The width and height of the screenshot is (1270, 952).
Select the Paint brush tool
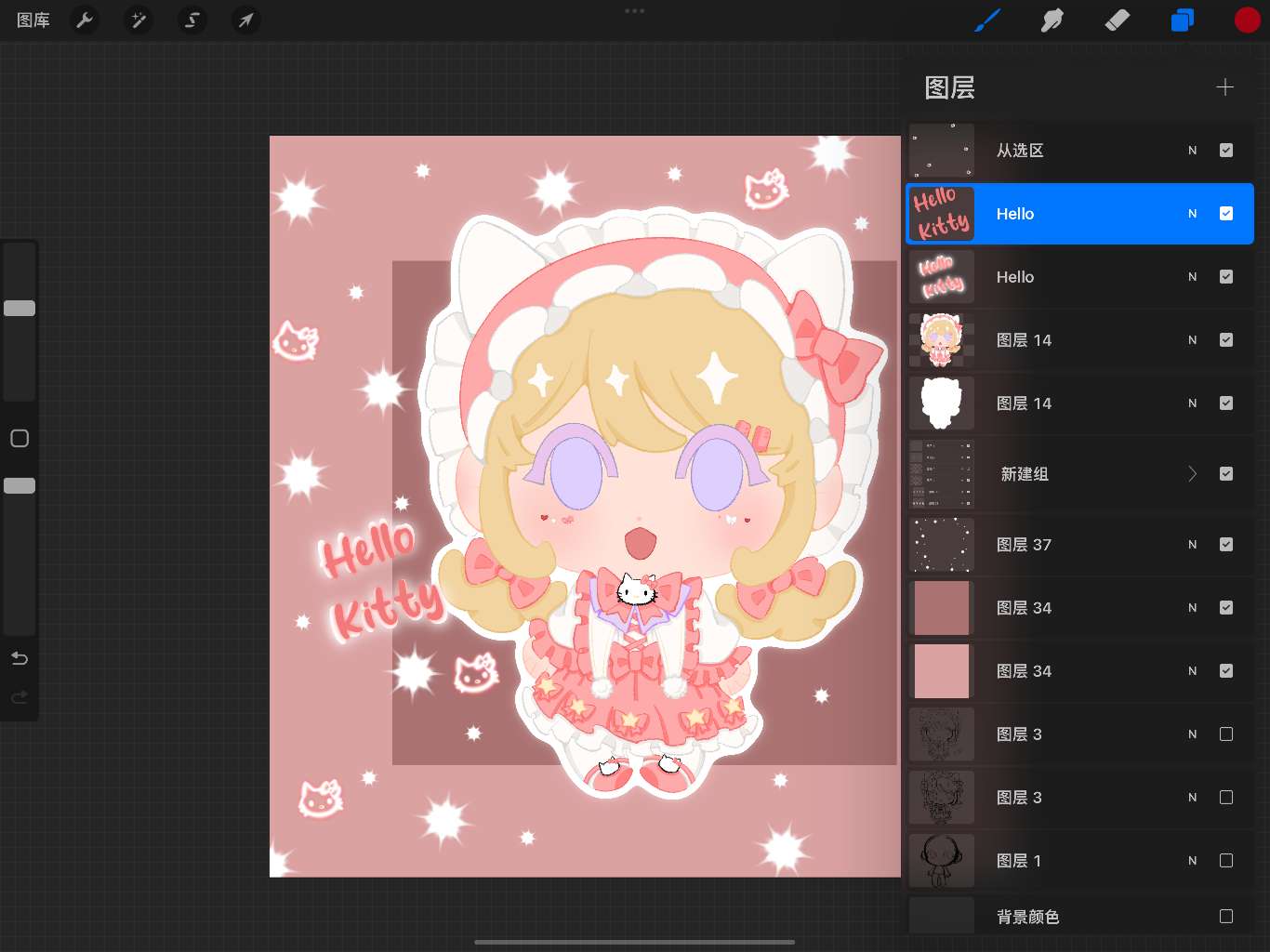987,20
